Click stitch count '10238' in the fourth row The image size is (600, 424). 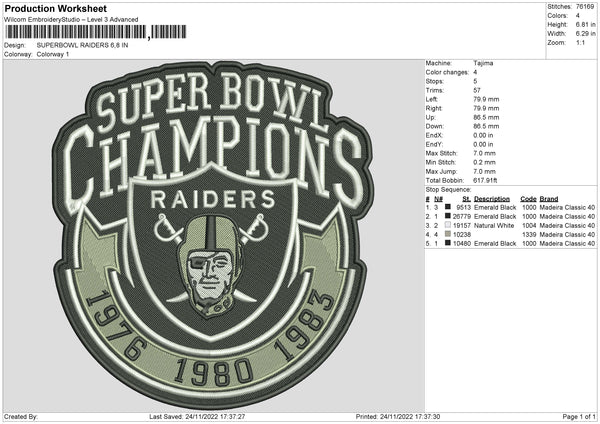(462, 235)
